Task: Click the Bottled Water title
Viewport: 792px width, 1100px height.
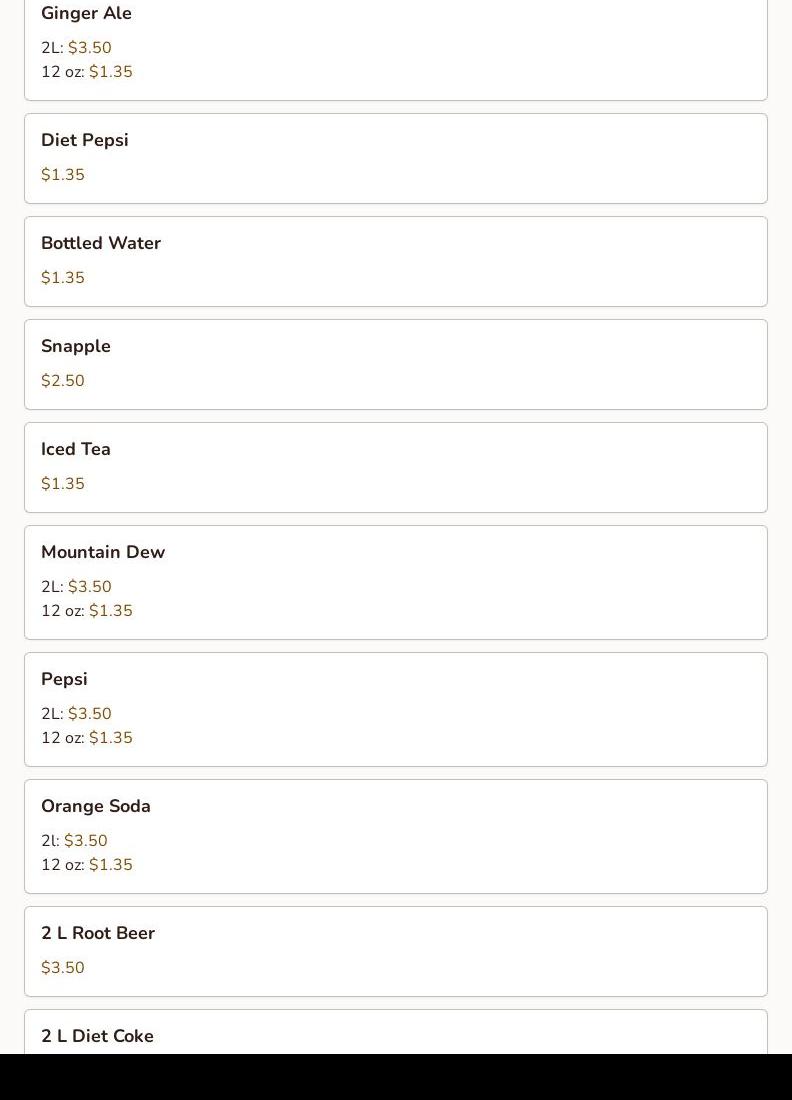Action: (x=101, y=243)
